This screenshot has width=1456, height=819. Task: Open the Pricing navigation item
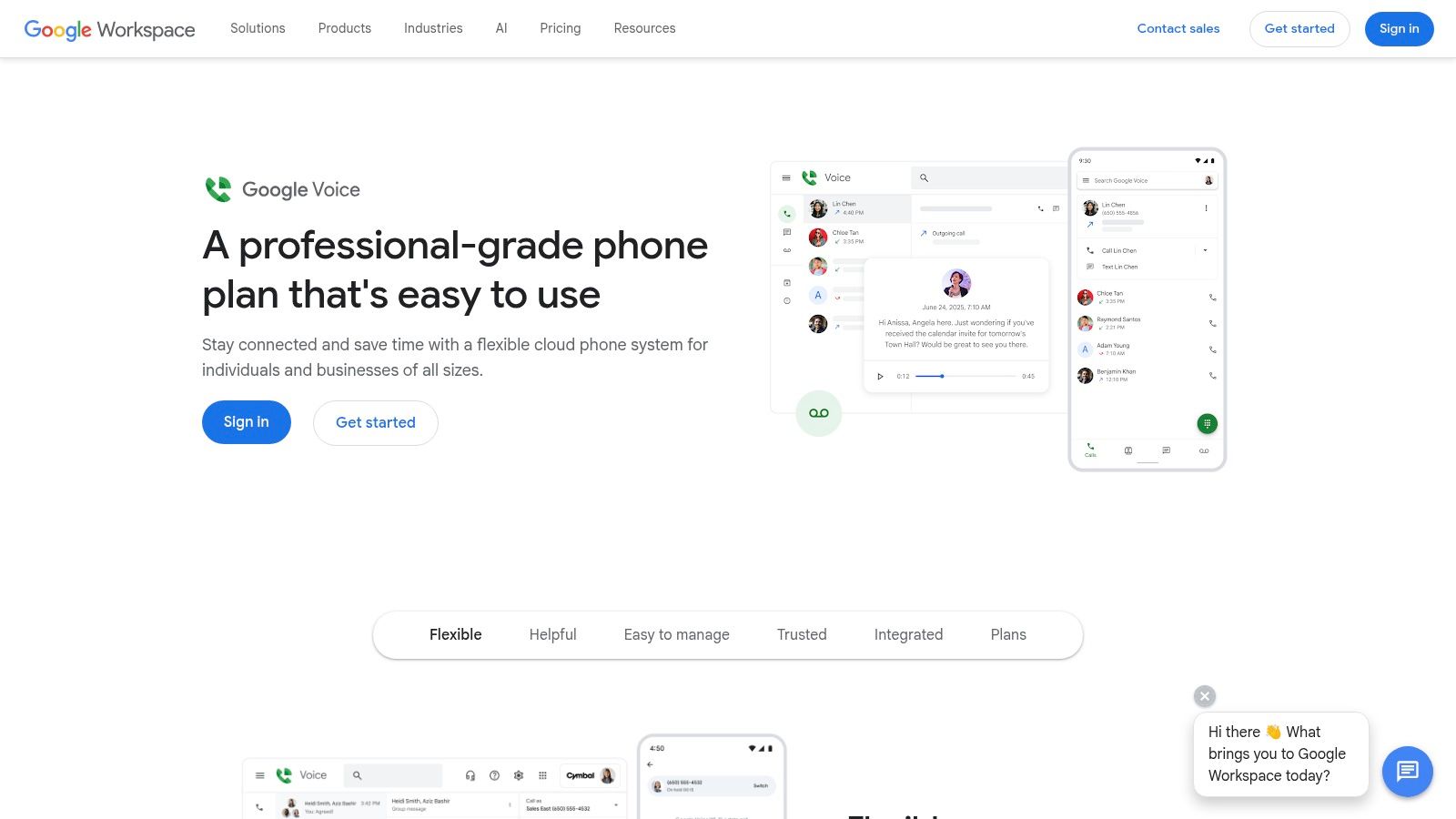560,28
